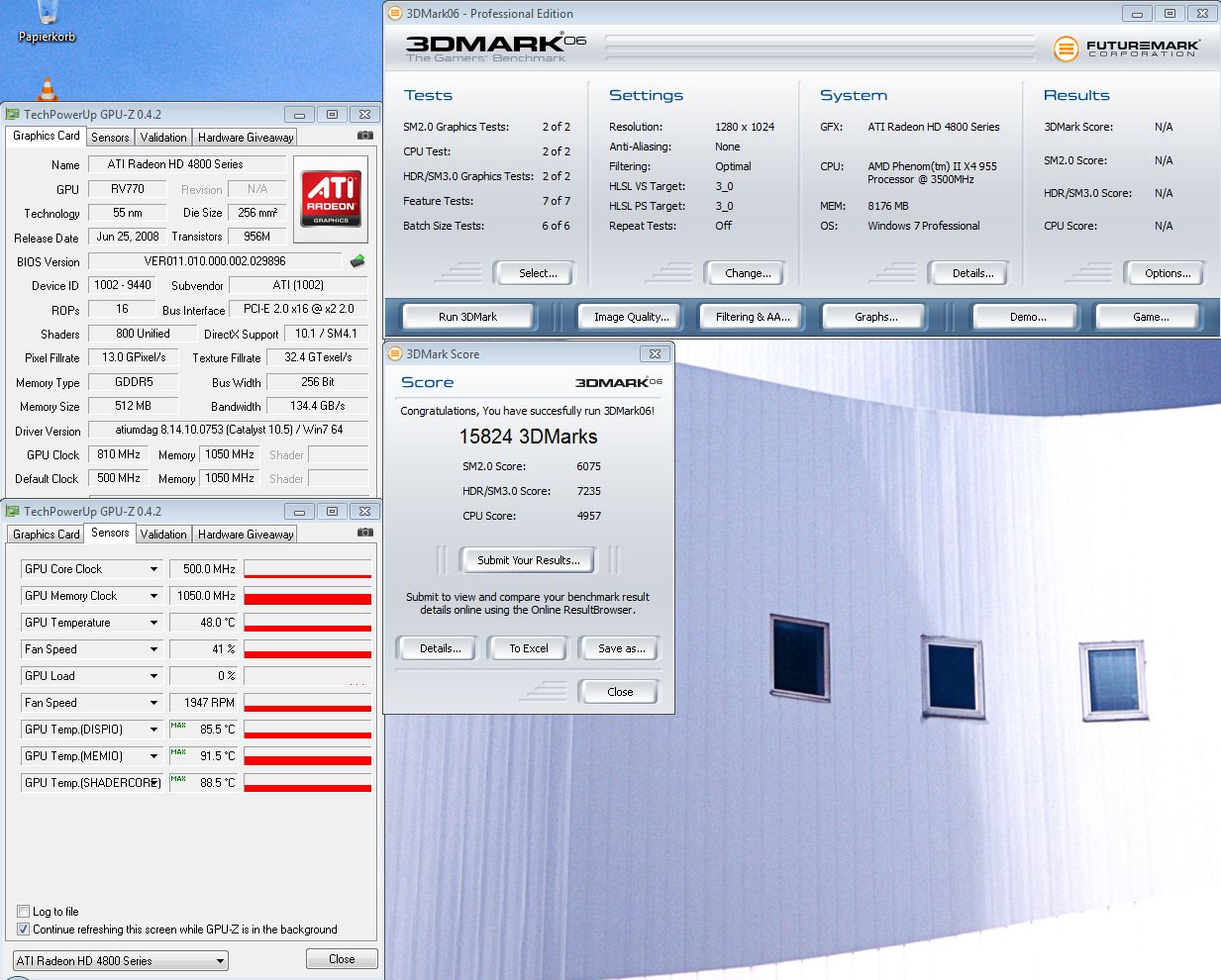Launch the Demo button
Image resolution: width=1221 pixels, height=980 pixels.
[1027, 317]
